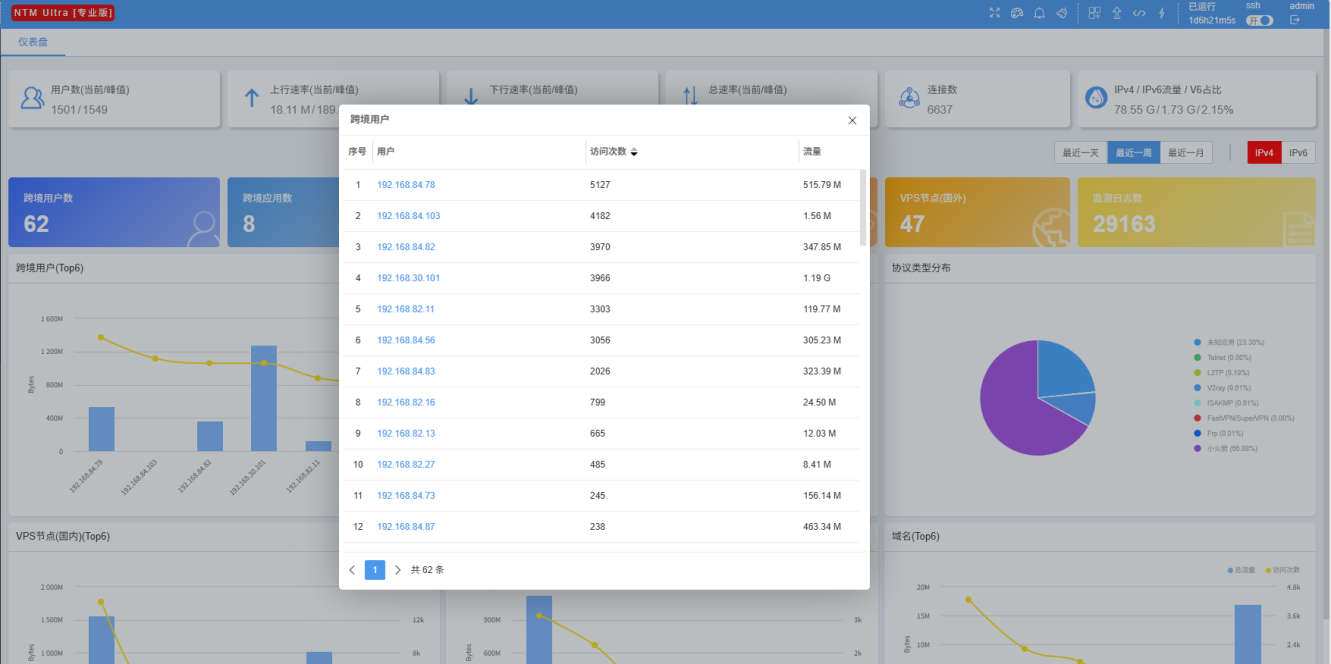Toggle L2TP legend entry
This screenshot has width=1331, height=664.
[1221, 372]
